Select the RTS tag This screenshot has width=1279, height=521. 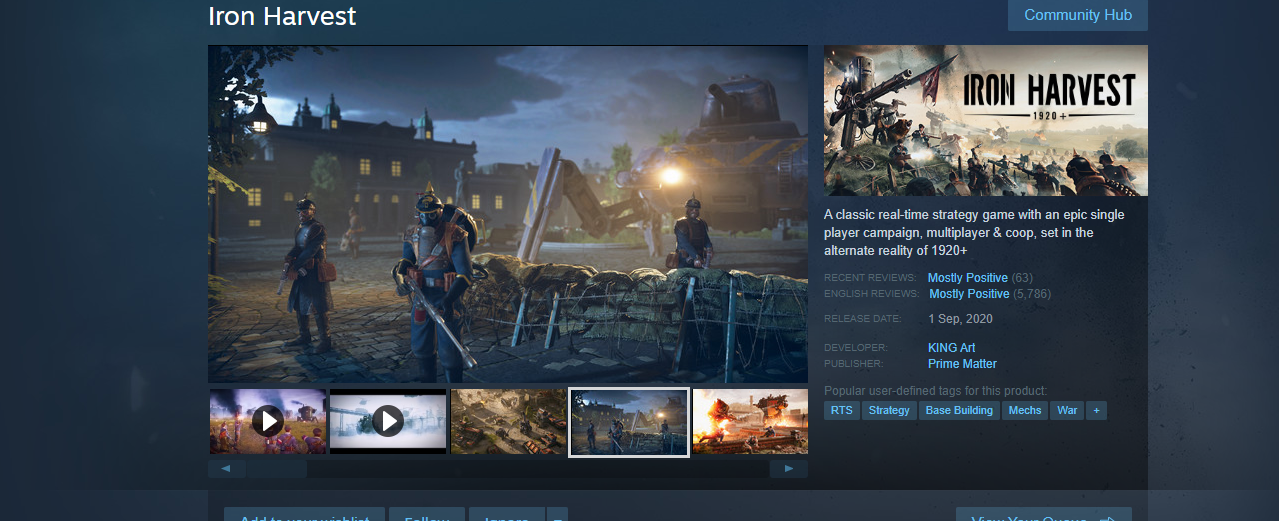pos(842,410)
